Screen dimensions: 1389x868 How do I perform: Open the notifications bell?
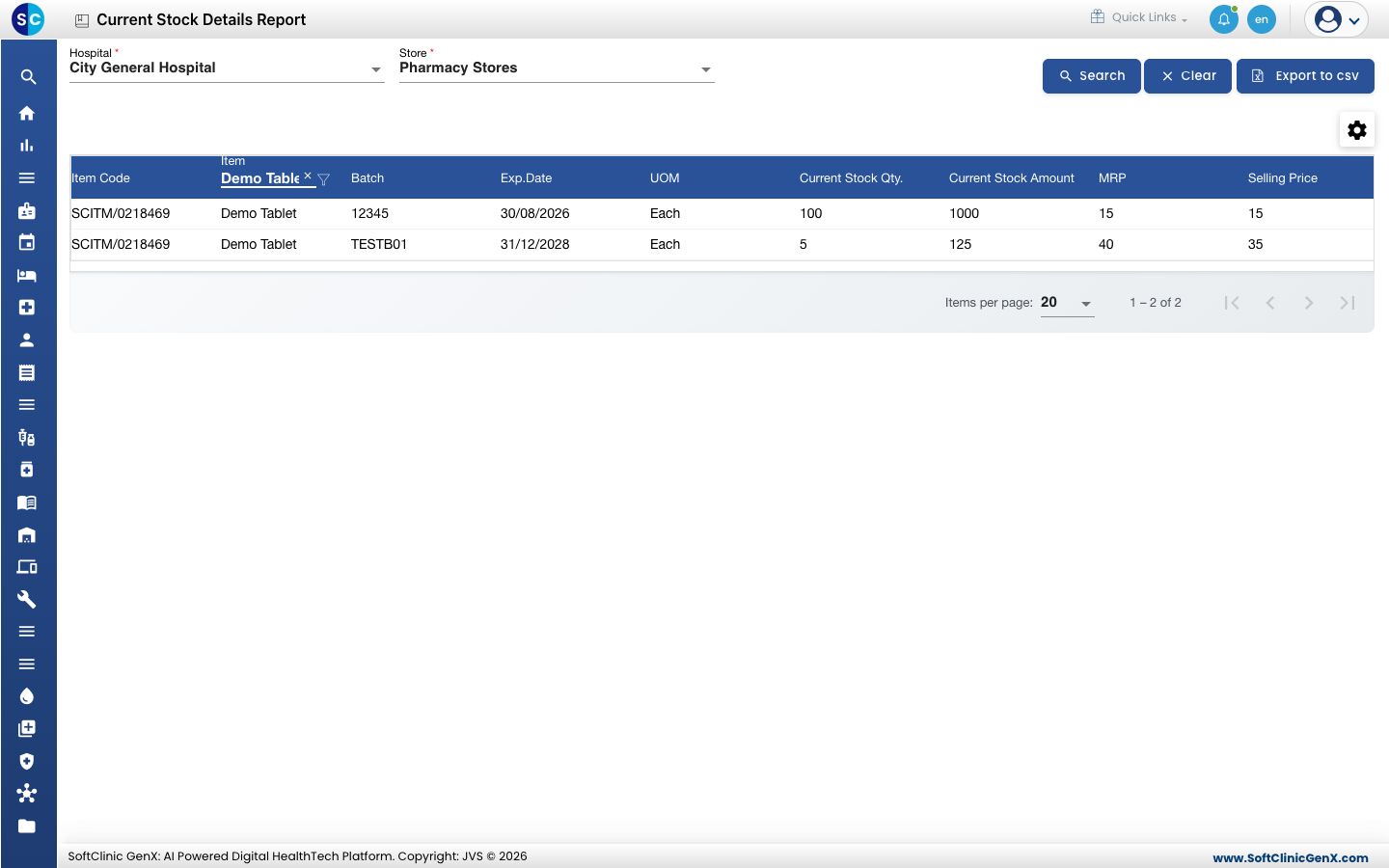(x=1224, y=19)
